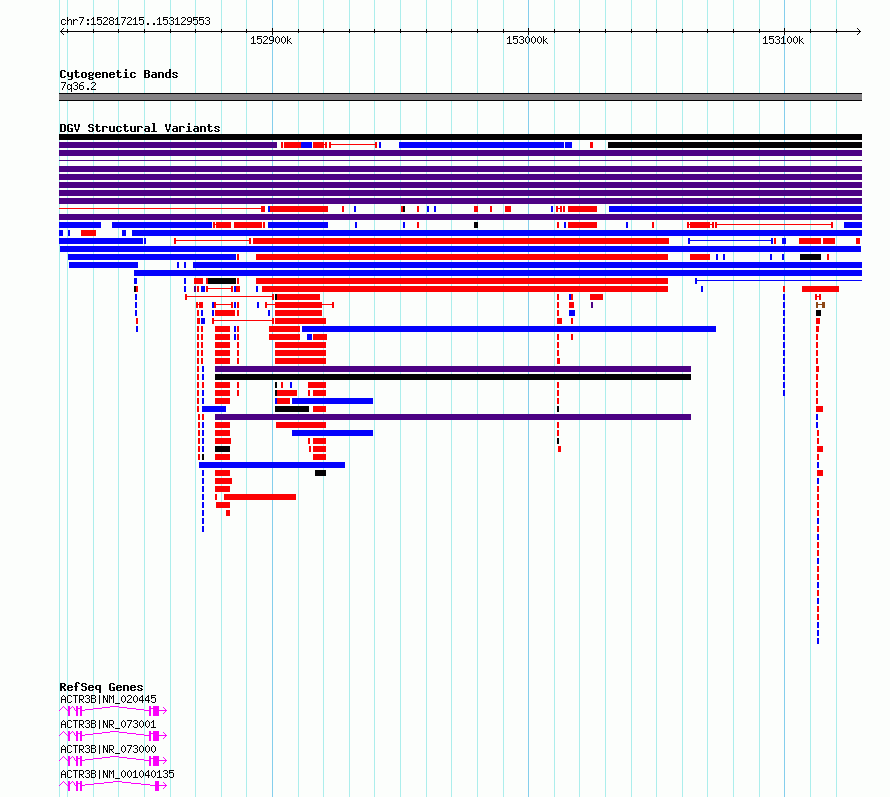The width and height of the screenshot is (890, 797).
Task: Open the RefSeq Genes track title
Action: coord(101,687)
